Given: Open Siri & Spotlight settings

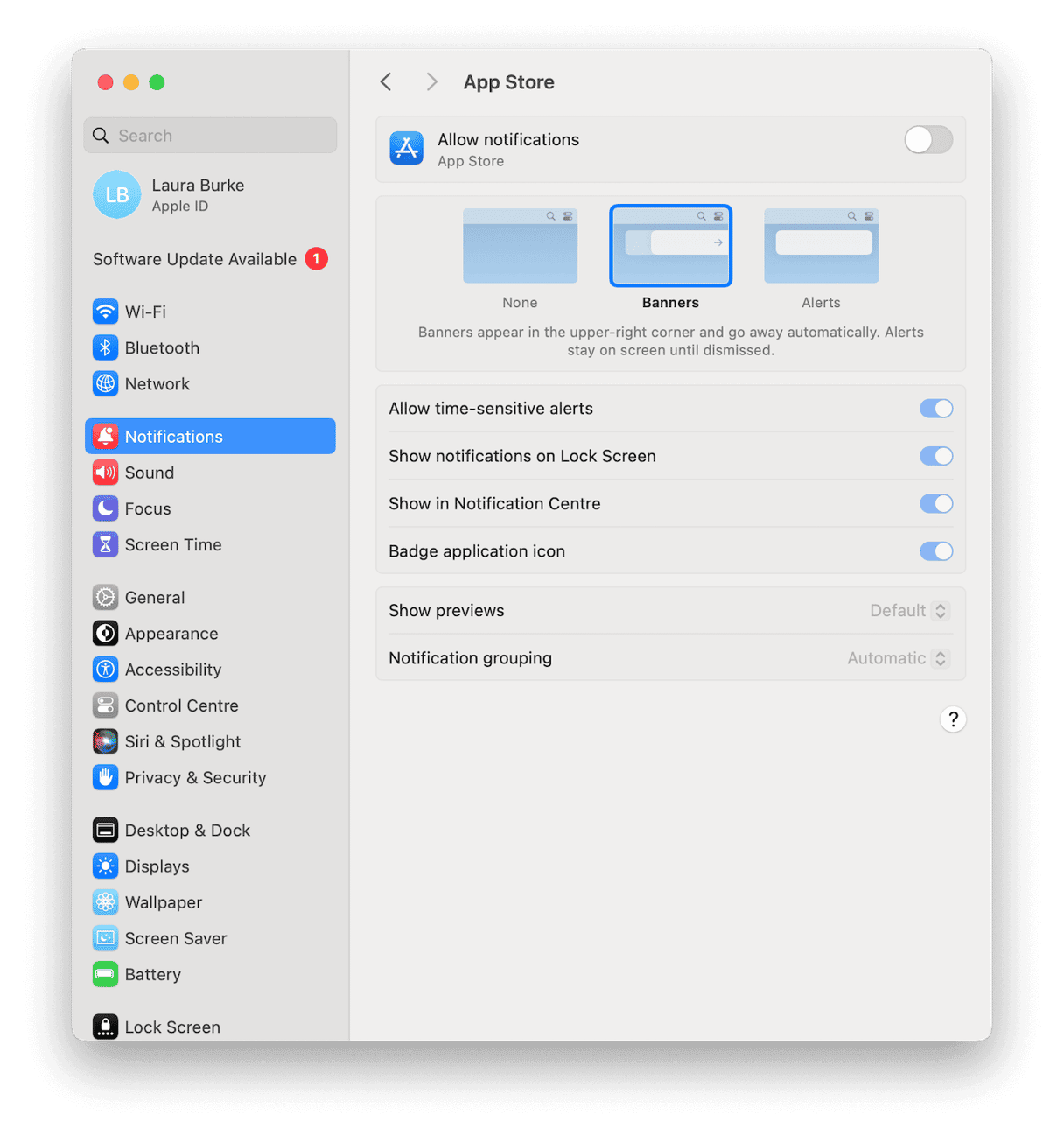Looking at the screenshot, I should (105, 741).
